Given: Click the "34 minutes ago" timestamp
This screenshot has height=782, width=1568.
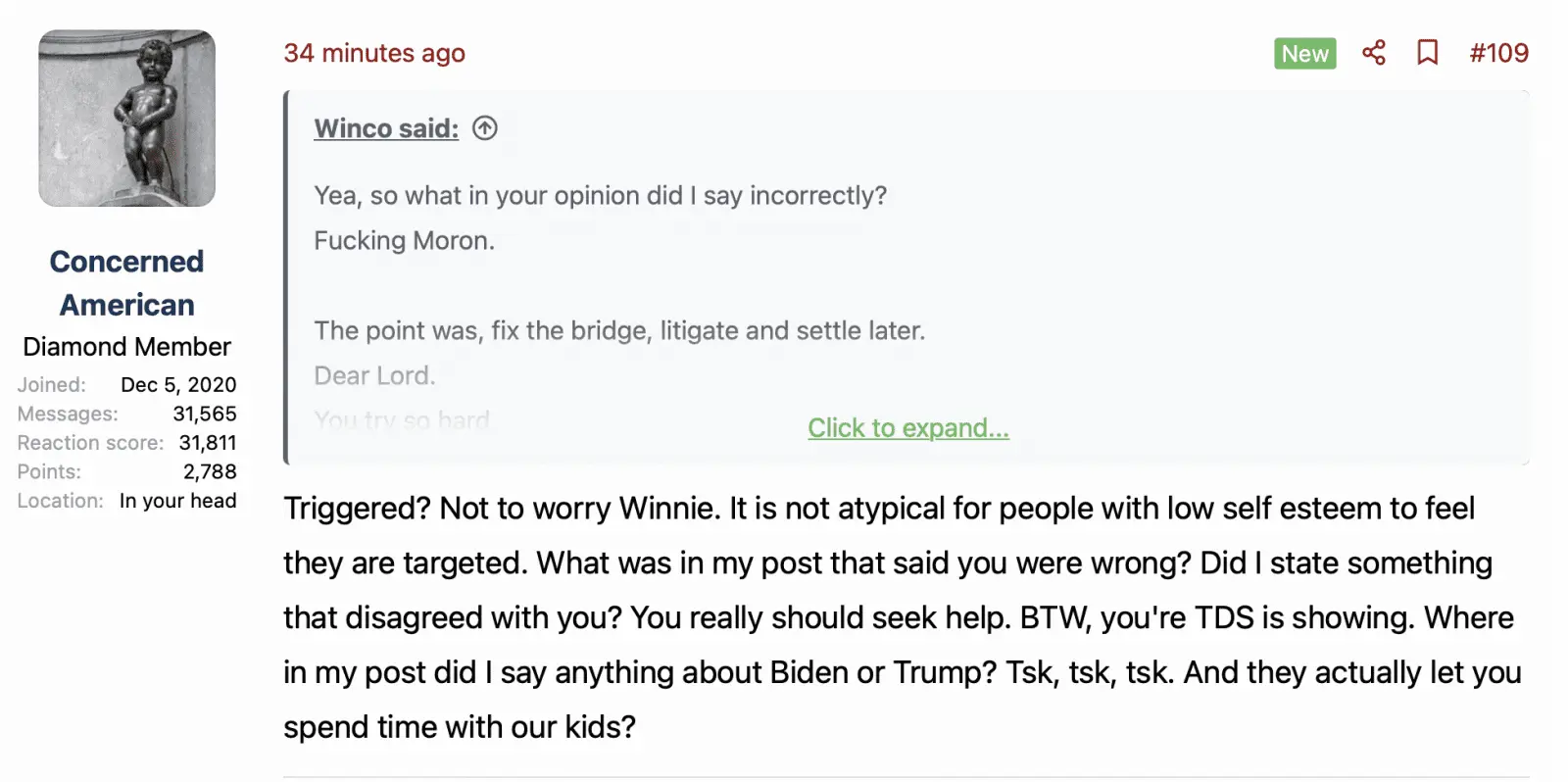Looking at the screenshot, I should (x=374, y=53).
